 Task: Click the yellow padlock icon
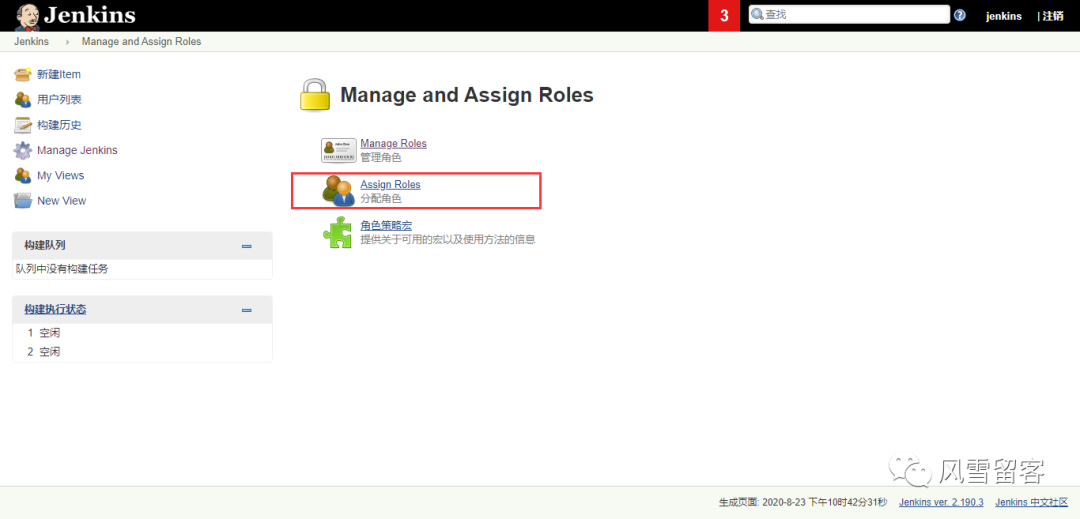tap(315, 95)
